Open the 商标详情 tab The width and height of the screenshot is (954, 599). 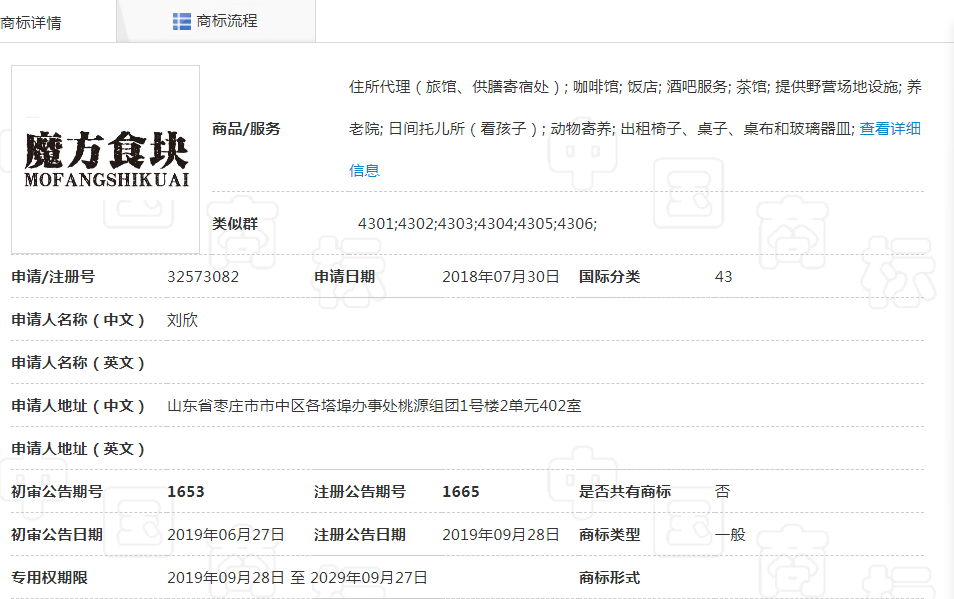(x=32, y=22)
